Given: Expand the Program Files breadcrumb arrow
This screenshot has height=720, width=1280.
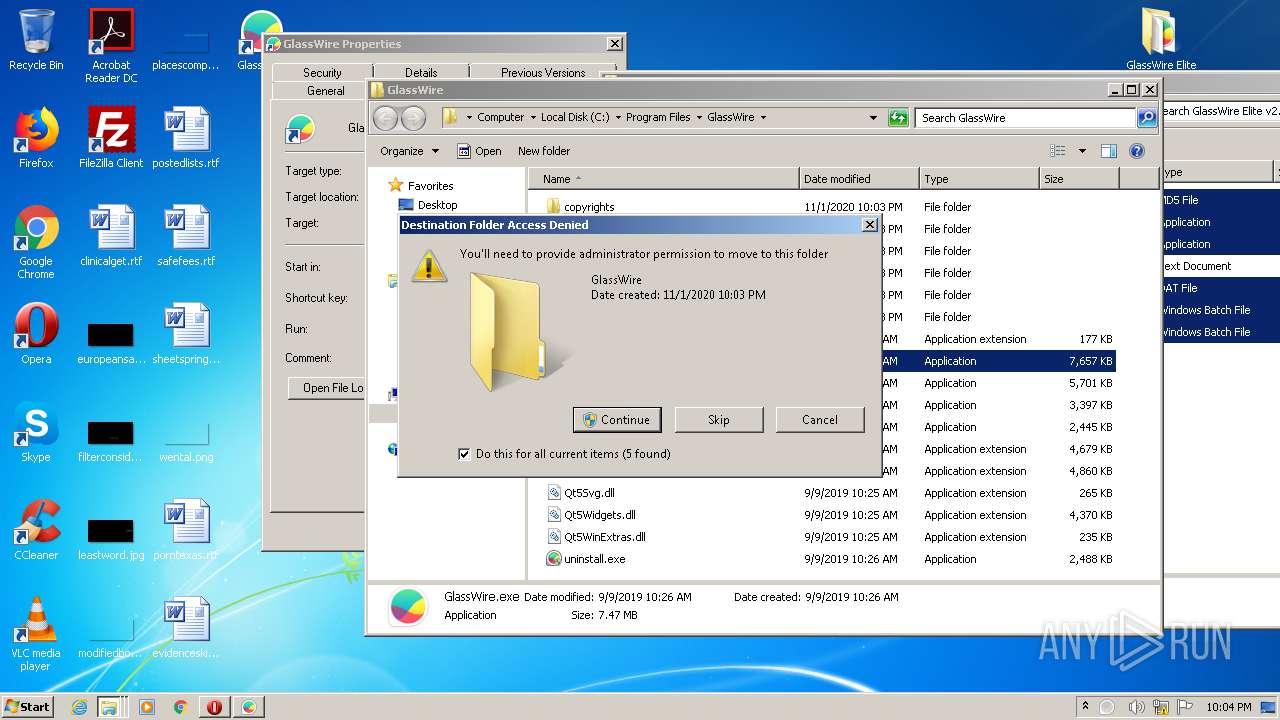Looking at the screenshot, I should click(x=699, y=117).
